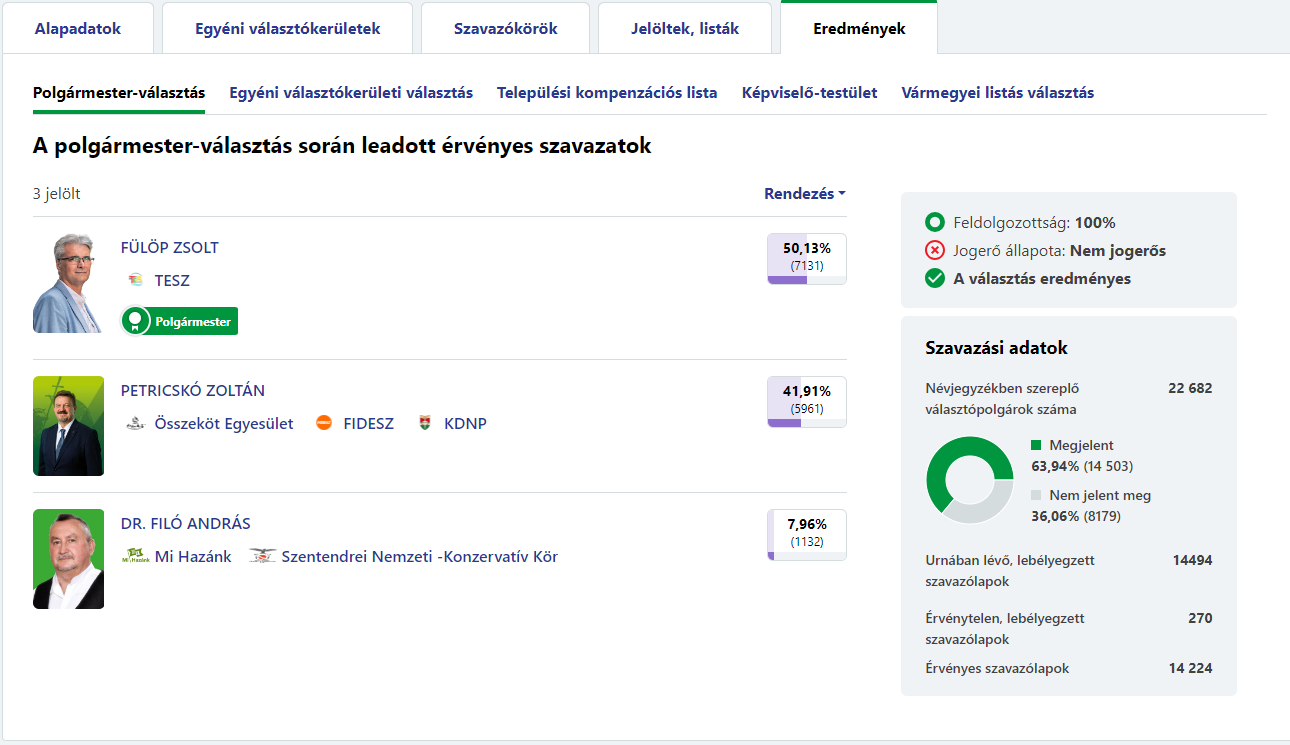Click the Mi Hazánk party logo

tap(134, 556)
